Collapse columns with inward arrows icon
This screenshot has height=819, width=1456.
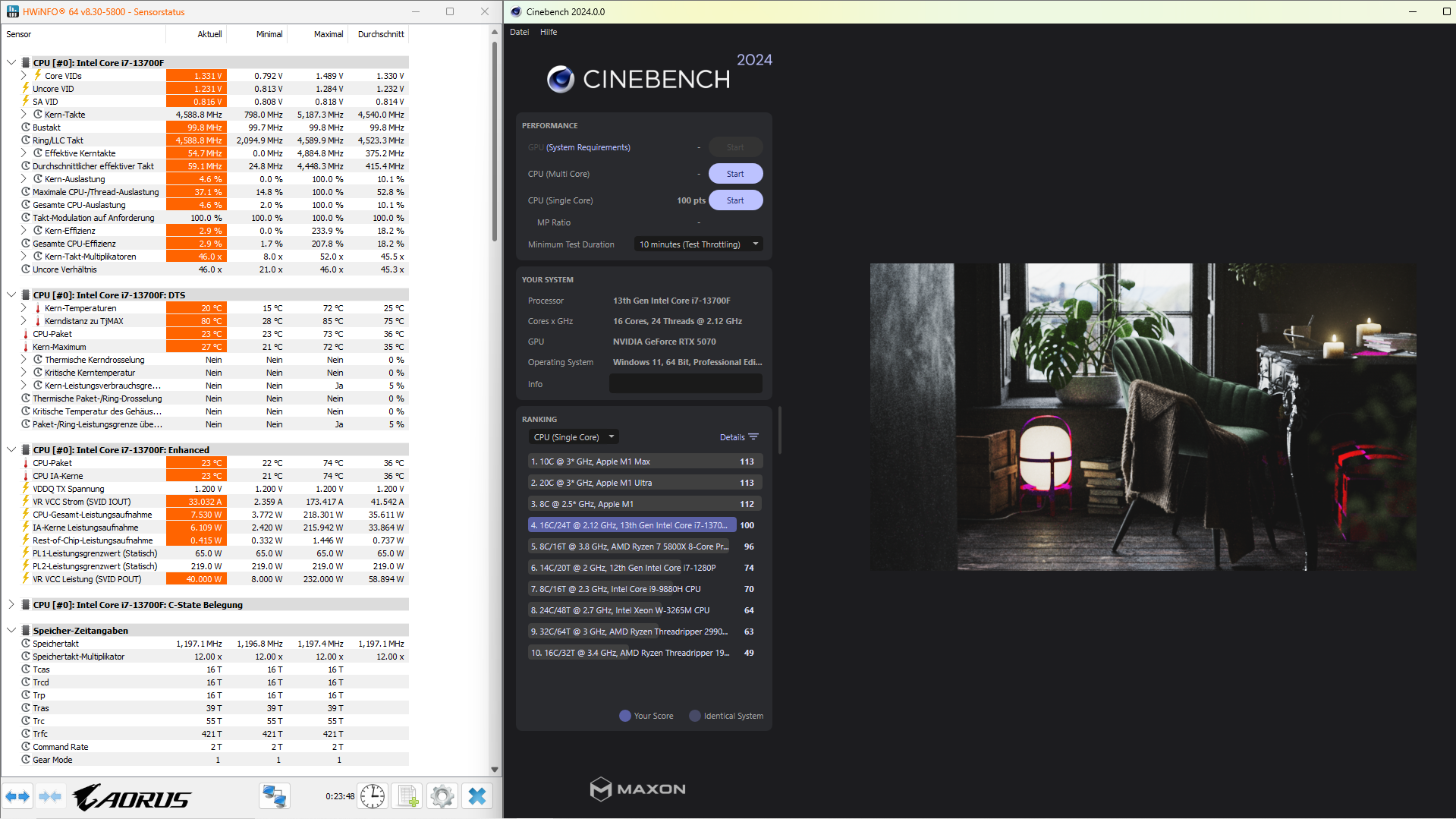pos(50,796)
